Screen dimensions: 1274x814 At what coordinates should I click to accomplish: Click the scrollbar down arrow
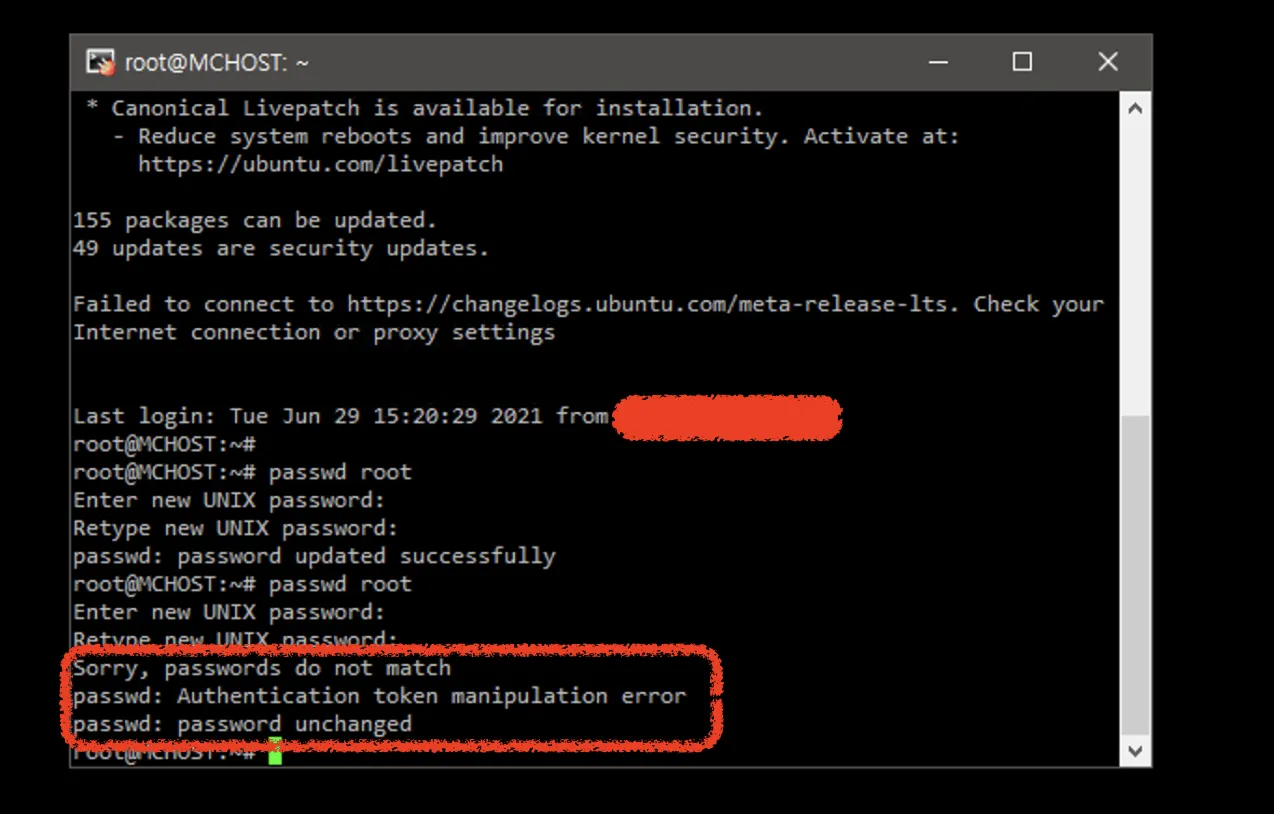coord(1135,750)
